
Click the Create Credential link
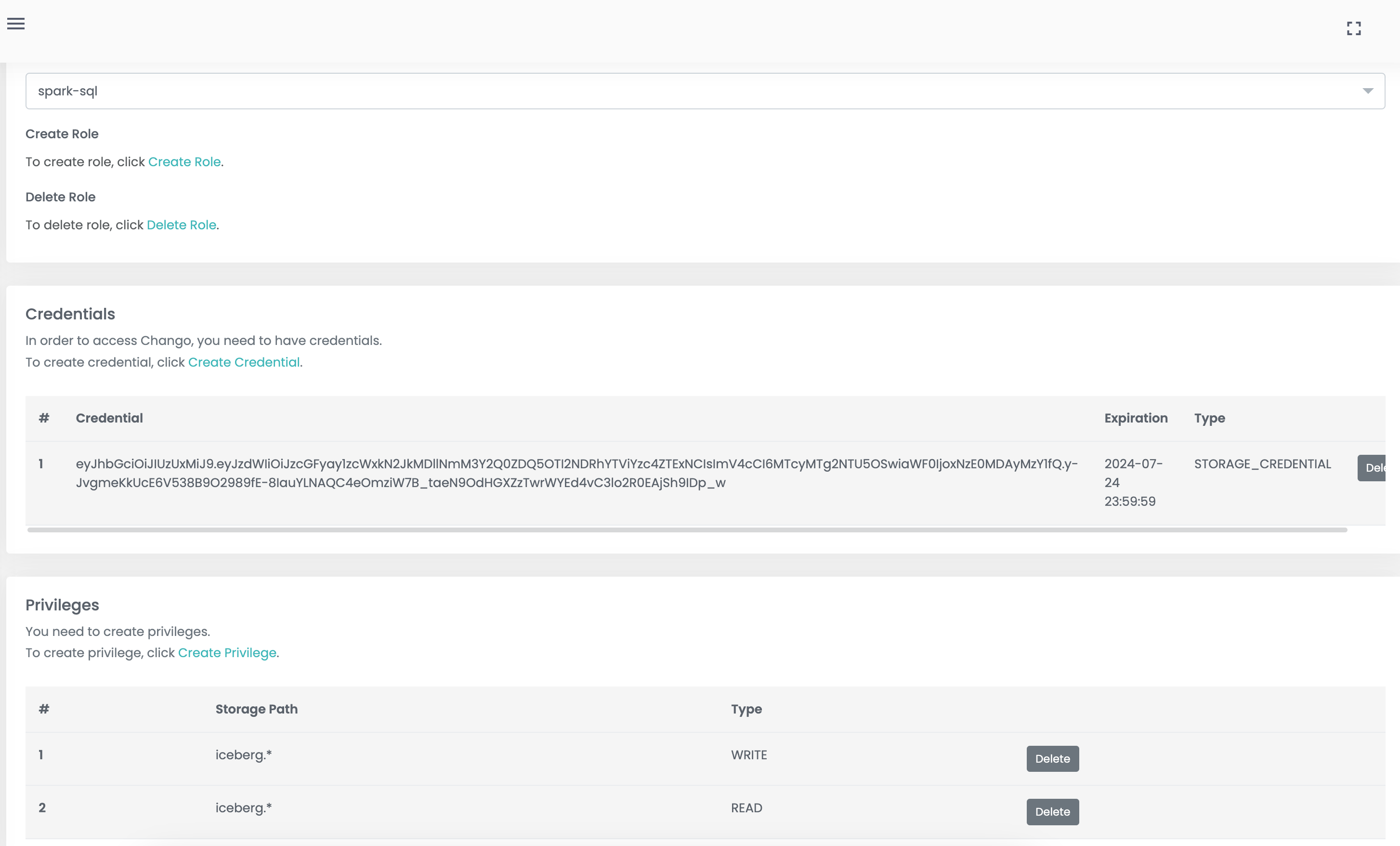244,362
